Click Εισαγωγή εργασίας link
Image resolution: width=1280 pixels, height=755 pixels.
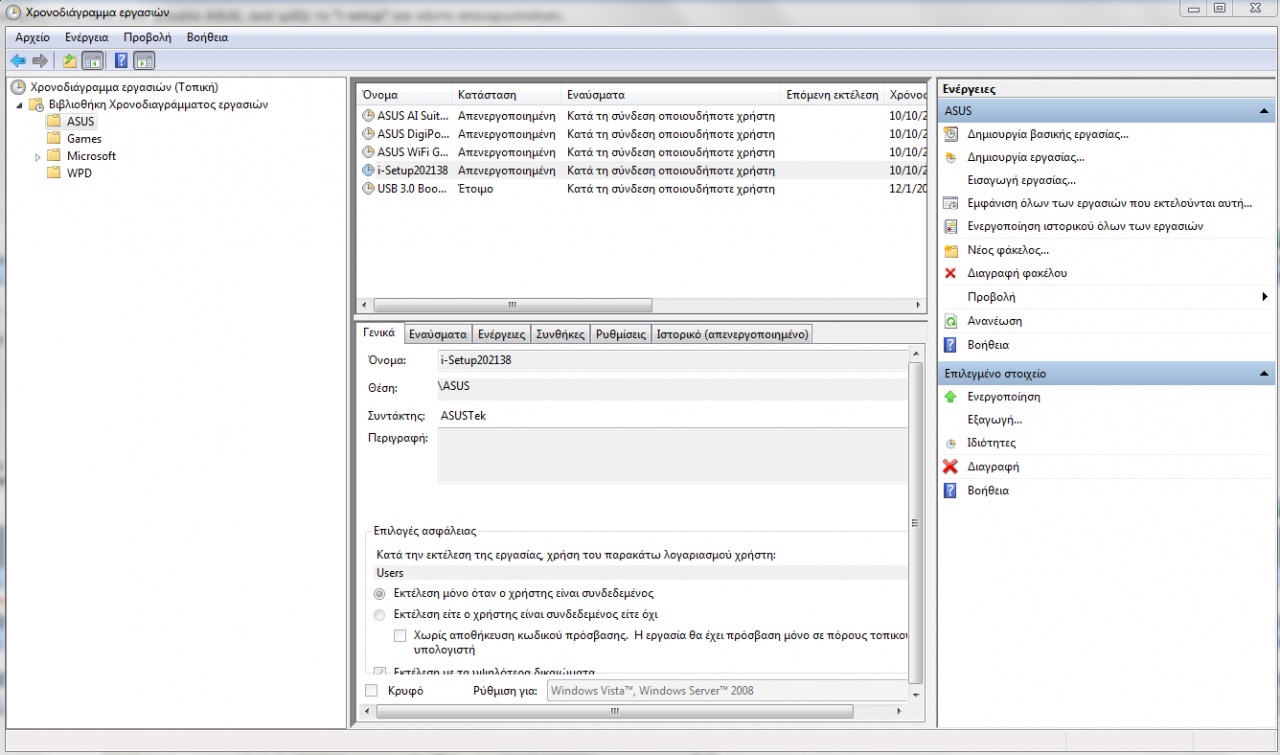tap(1022, 180)
